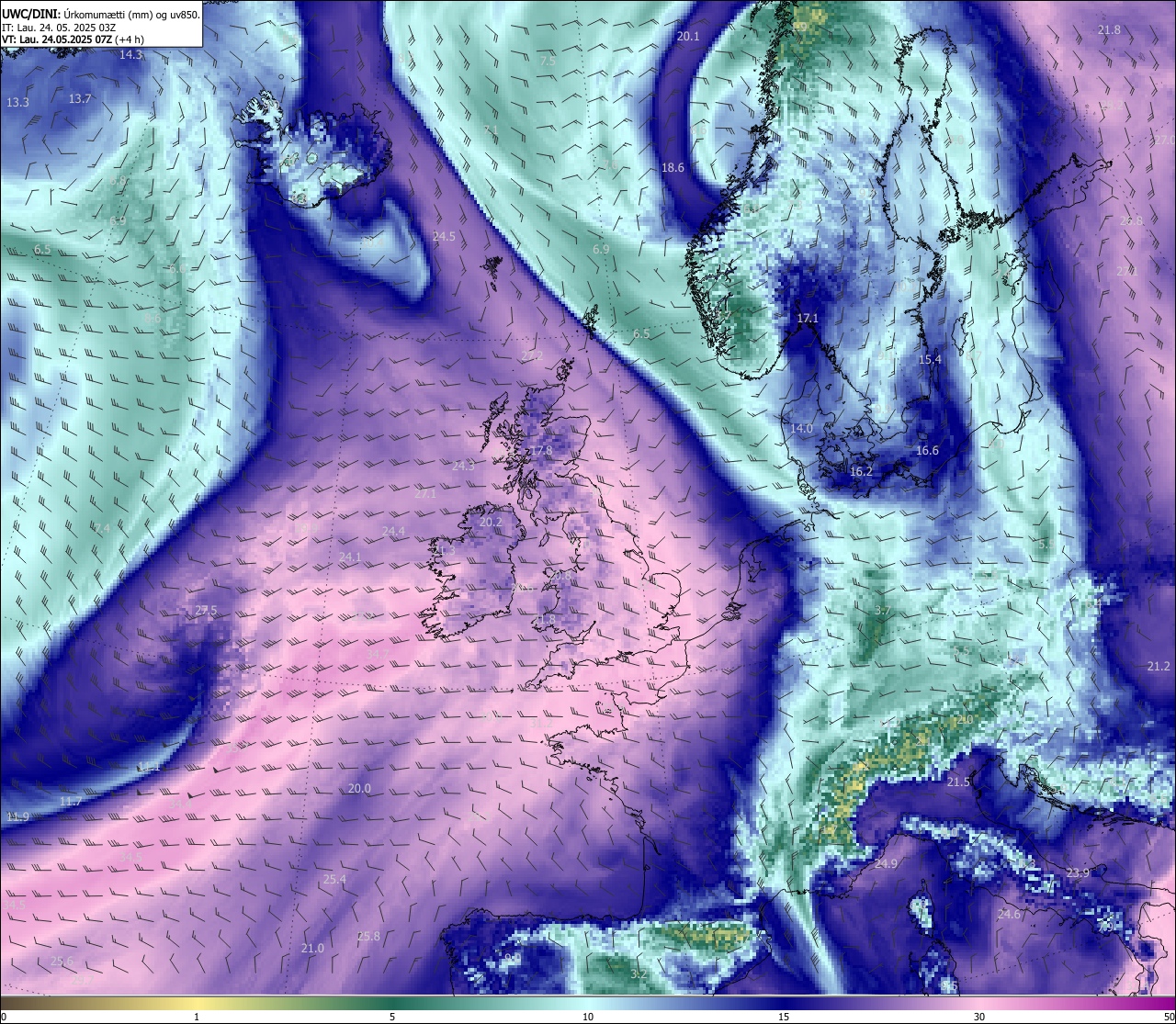Click the UWC/DINI Úrkomumætti title line
1176x1024 pixels.
coord(101,14)
